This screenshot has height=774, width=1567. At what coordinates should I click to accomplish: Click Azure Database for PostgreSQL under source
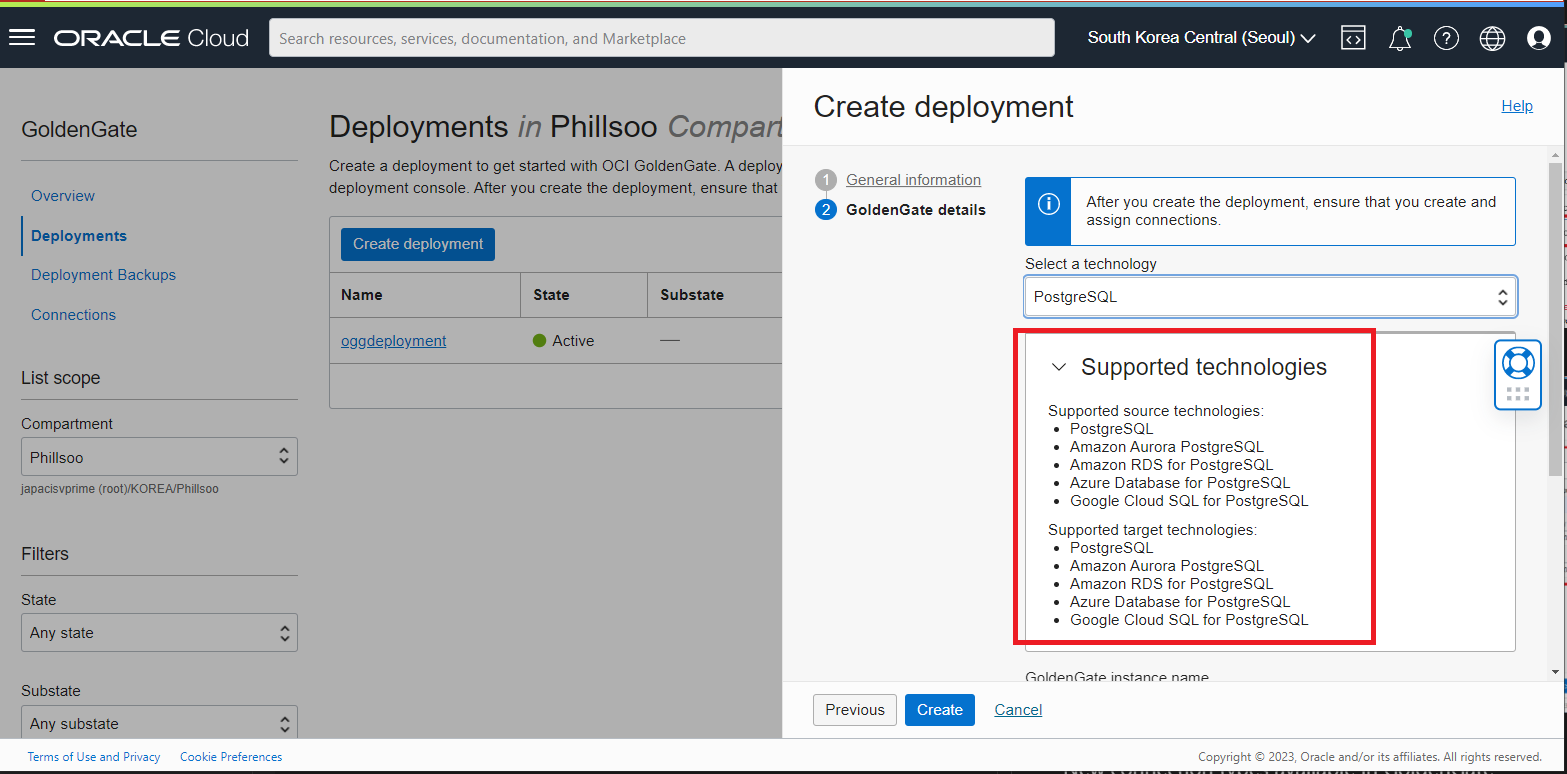1180,483
